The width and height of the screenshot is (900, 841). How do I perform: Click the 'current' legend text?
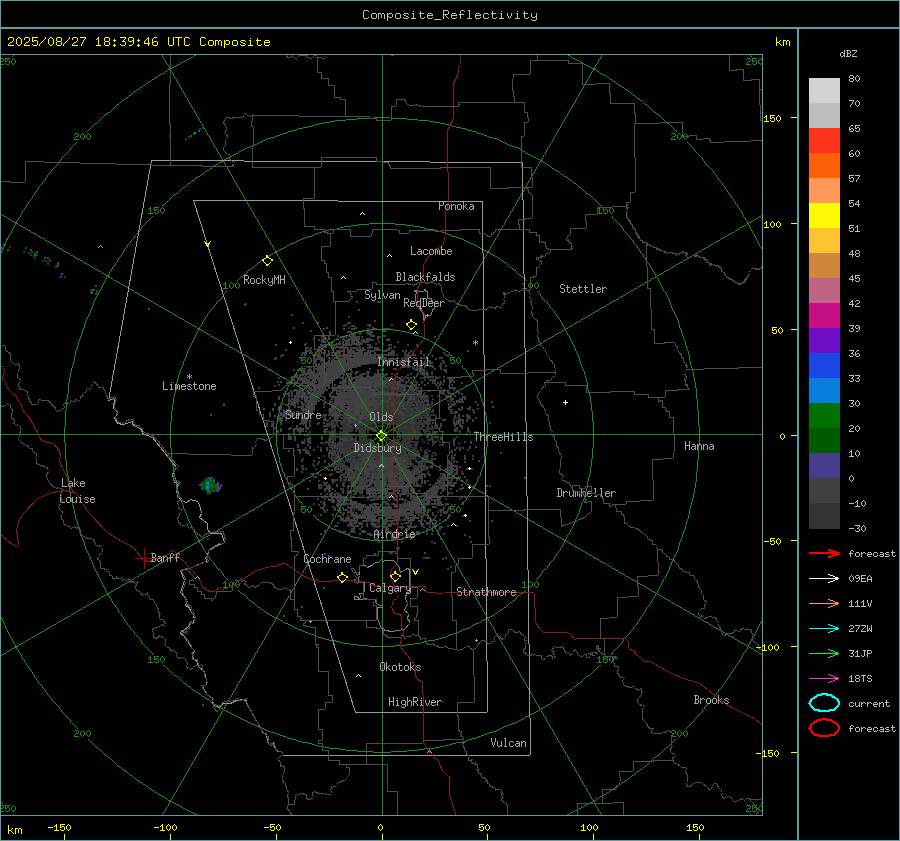pos(869,703)
